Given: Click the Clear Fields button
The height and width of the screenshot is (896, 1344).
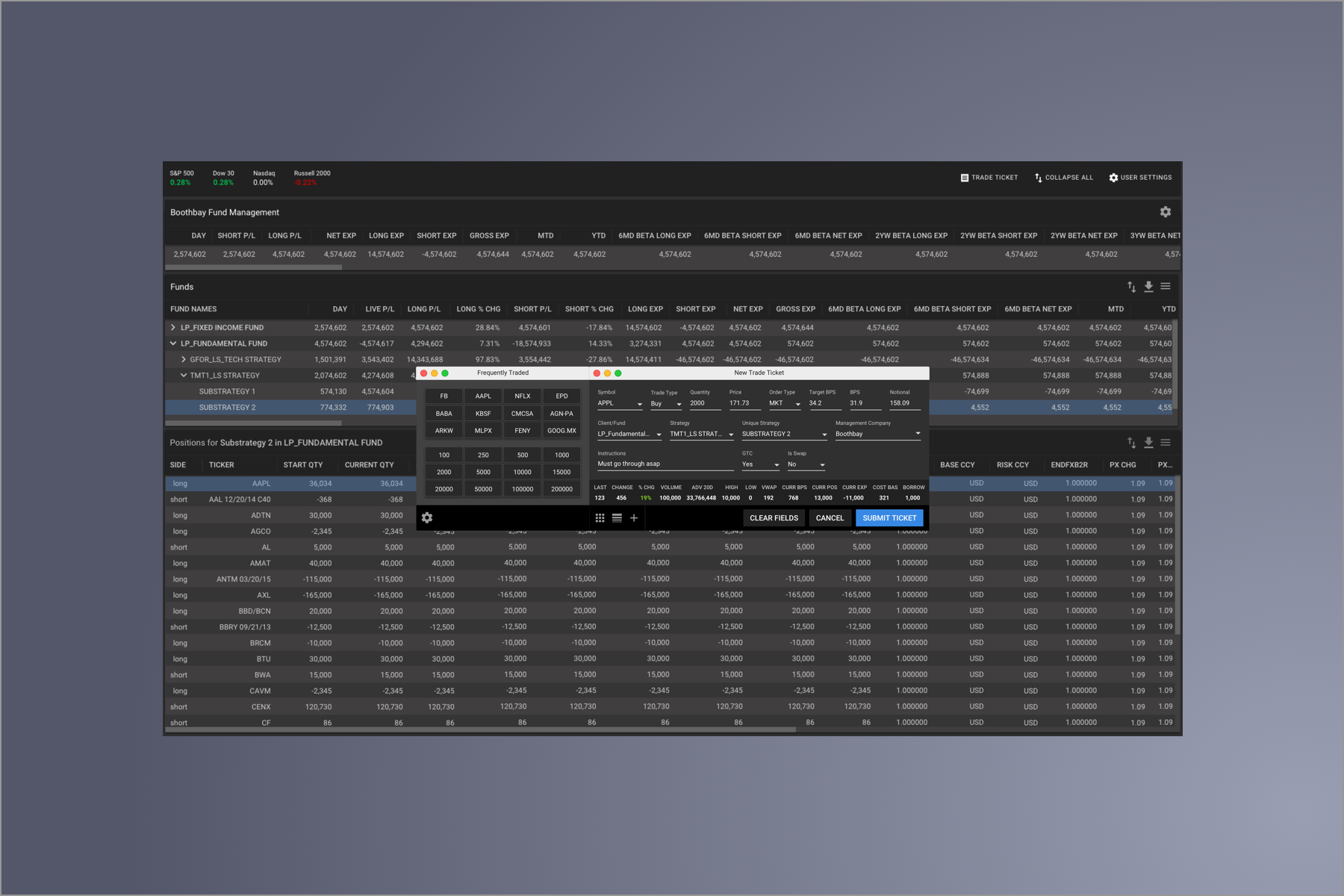Looking at the screenshot, I should pyautogui.click(x=774, y=517).
